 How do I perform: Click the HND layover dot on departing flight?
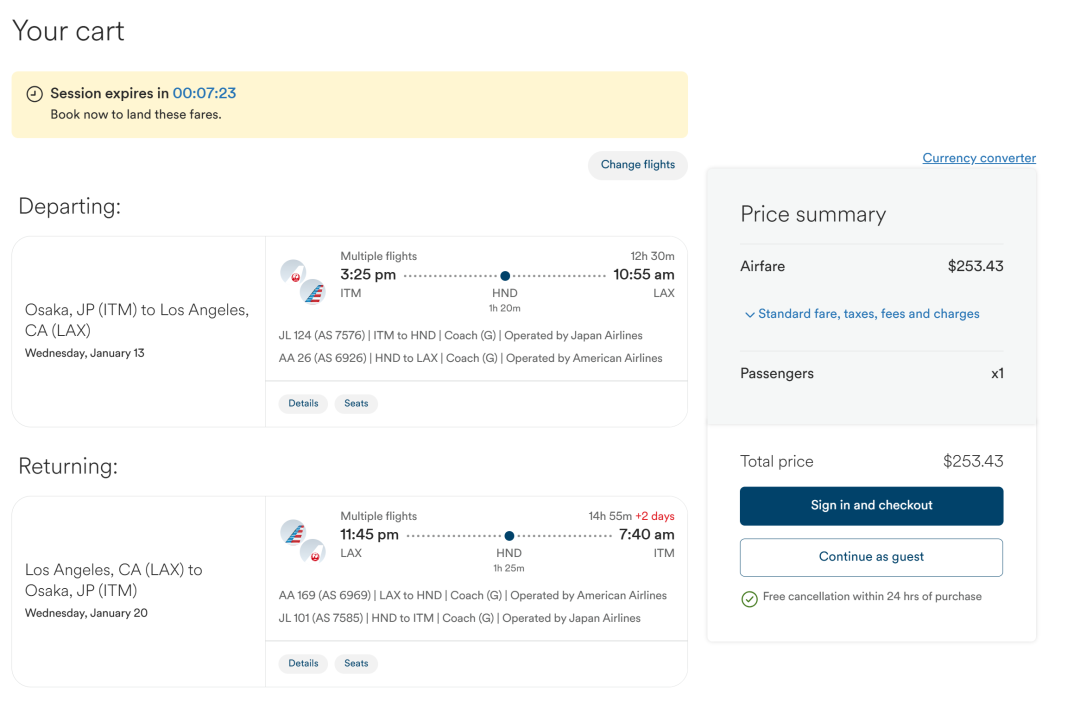(505, 276)
